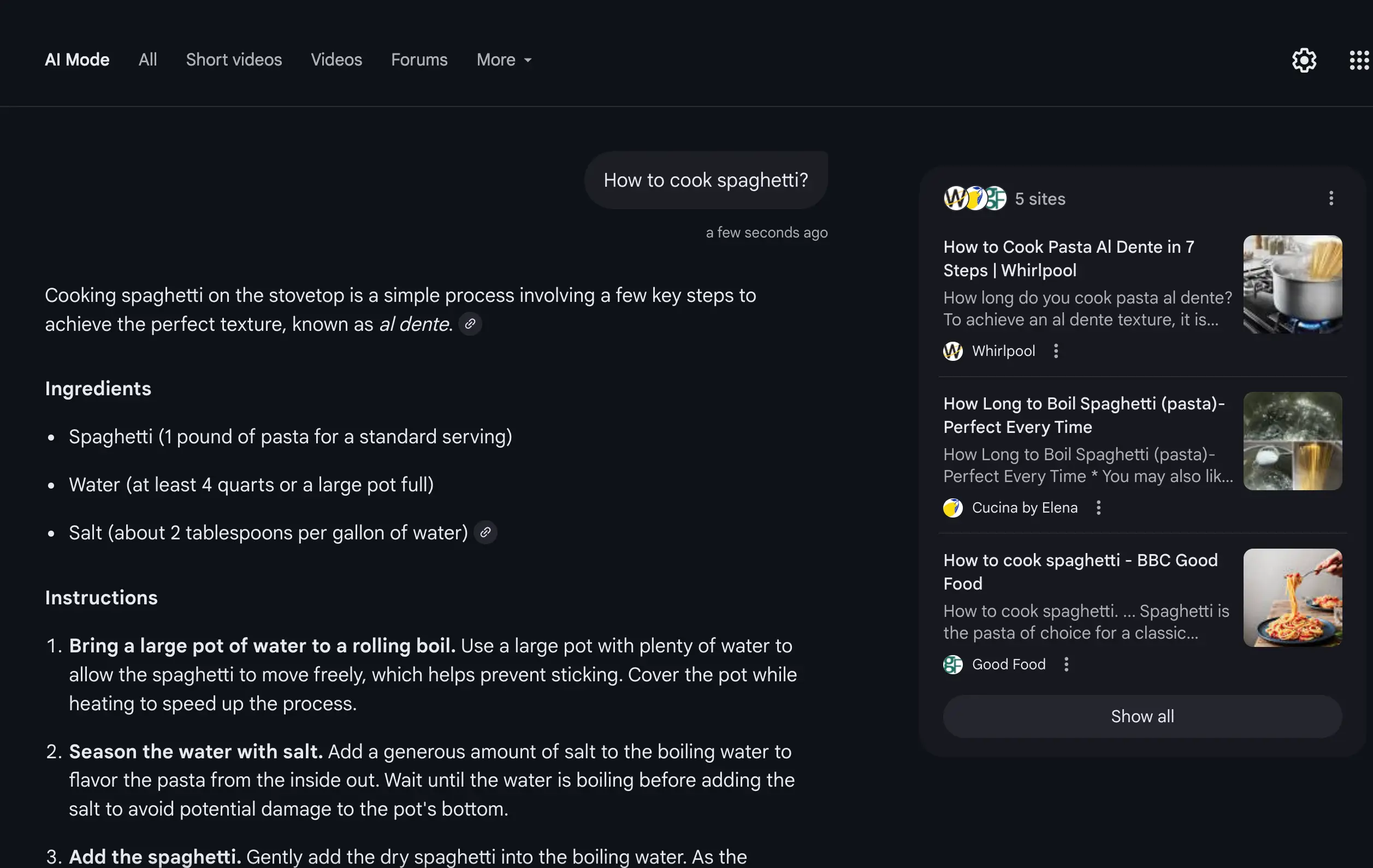Open Whirlpool Pasta Al Dente article link

pos(1068,258)
